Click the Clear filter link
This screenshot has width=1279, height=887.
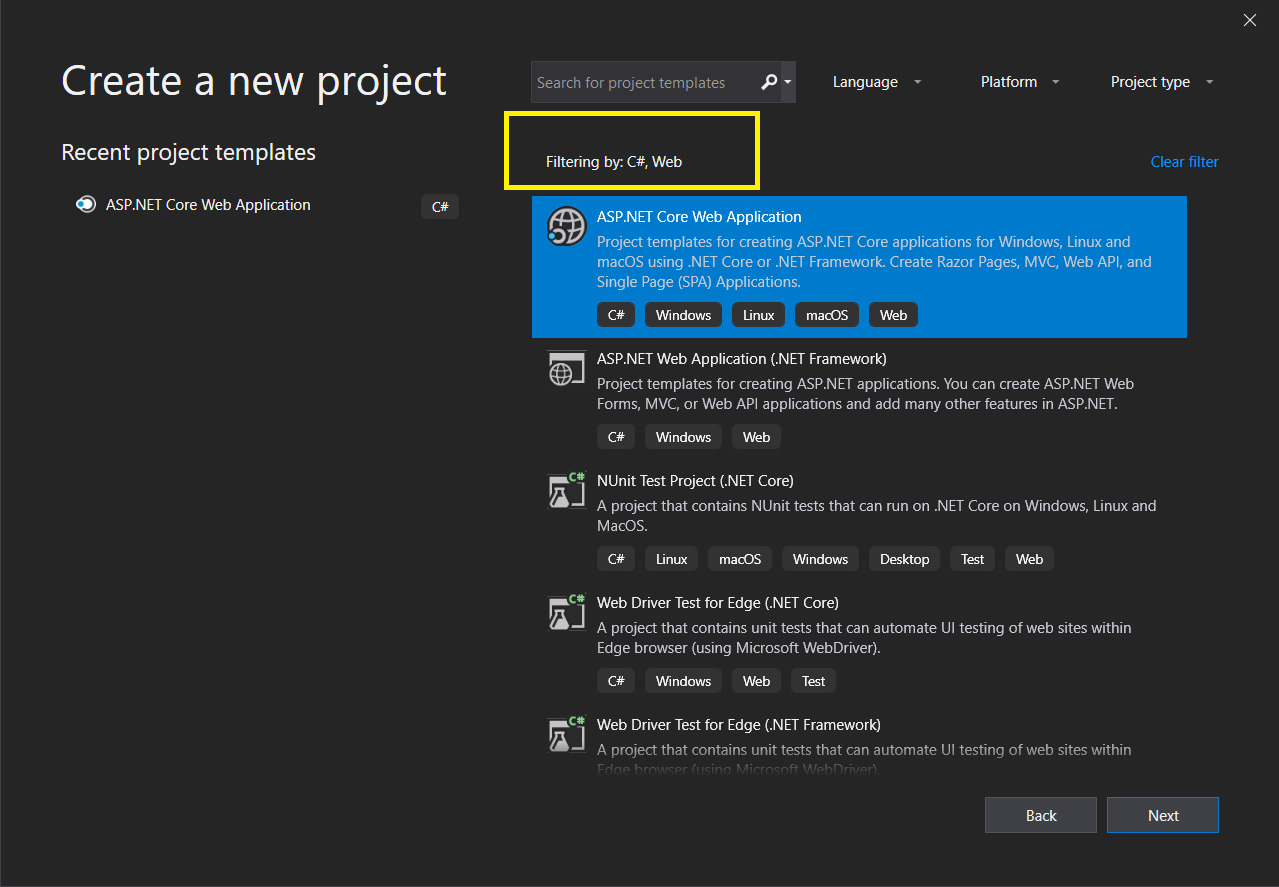pos(1184,162)
